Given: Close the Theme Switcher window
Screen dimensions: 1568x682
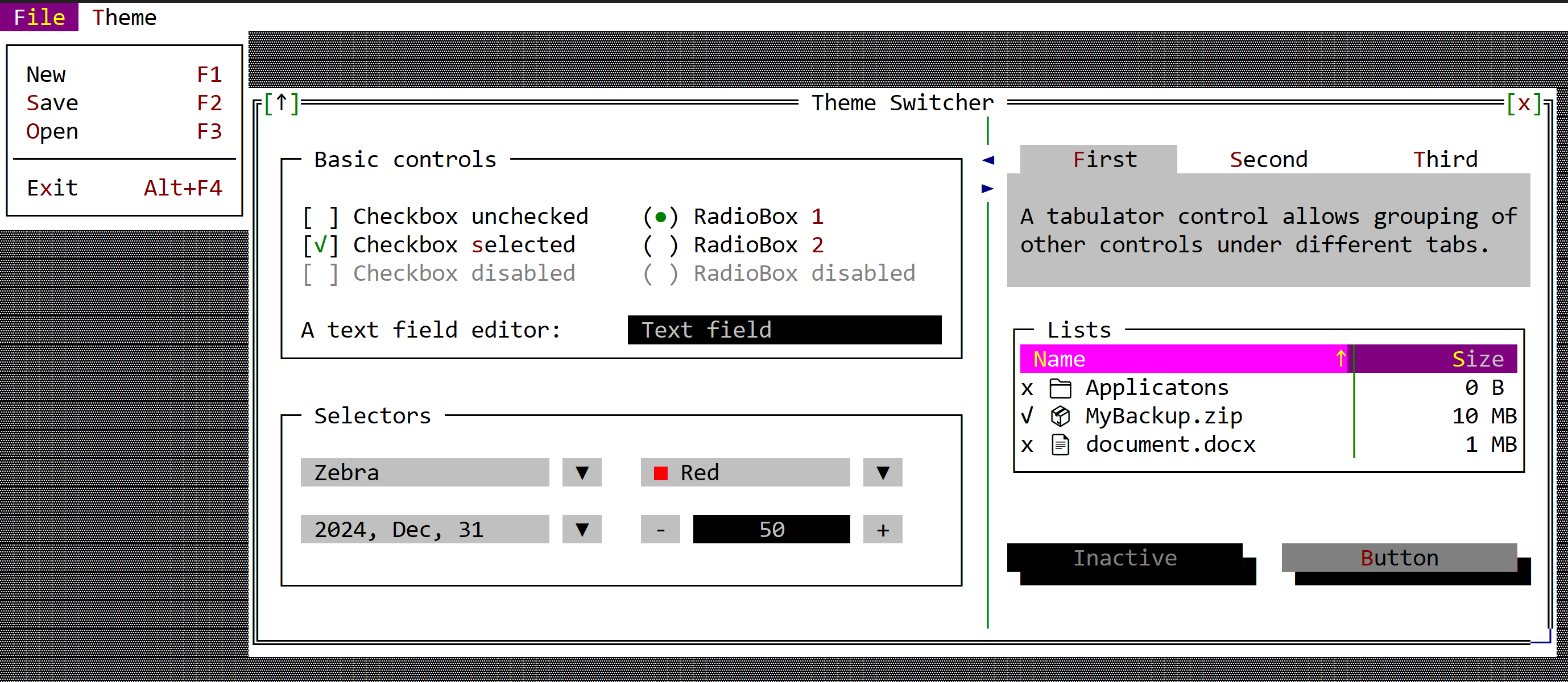Looking at the screenshot, I should pyautogui.click(x=1524, y=103).
